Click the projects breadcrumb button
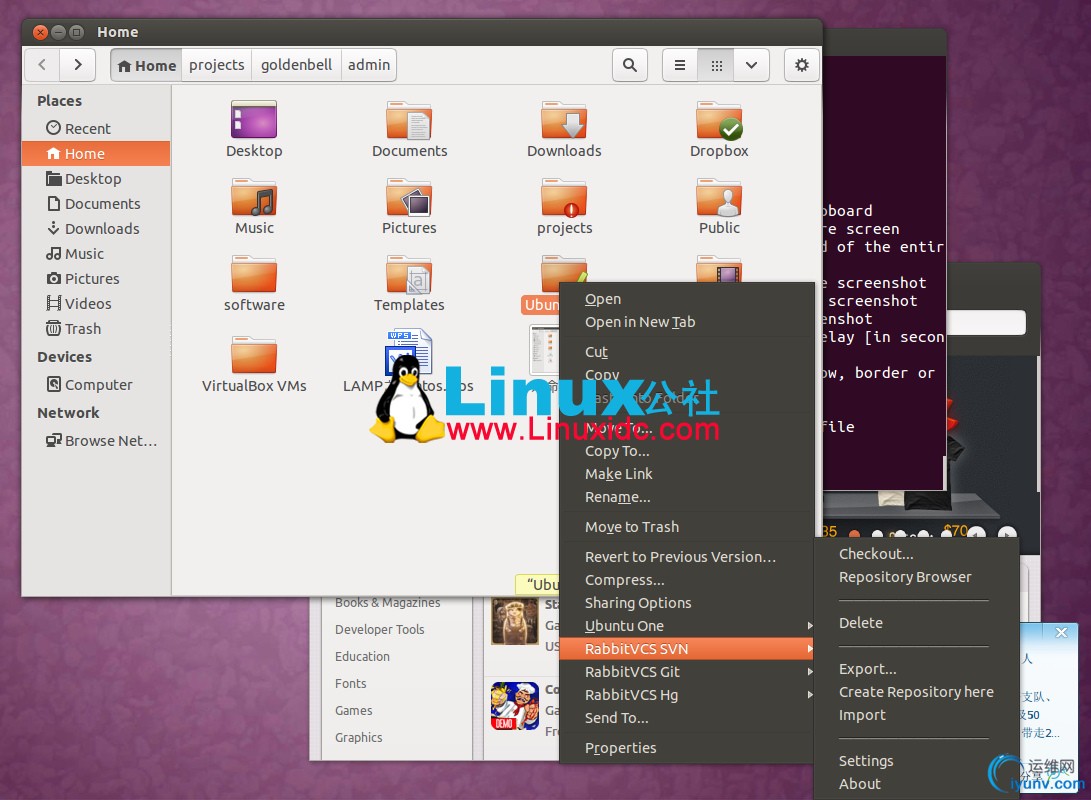This screenshot has width=1091, height=800. click(217, 65)
